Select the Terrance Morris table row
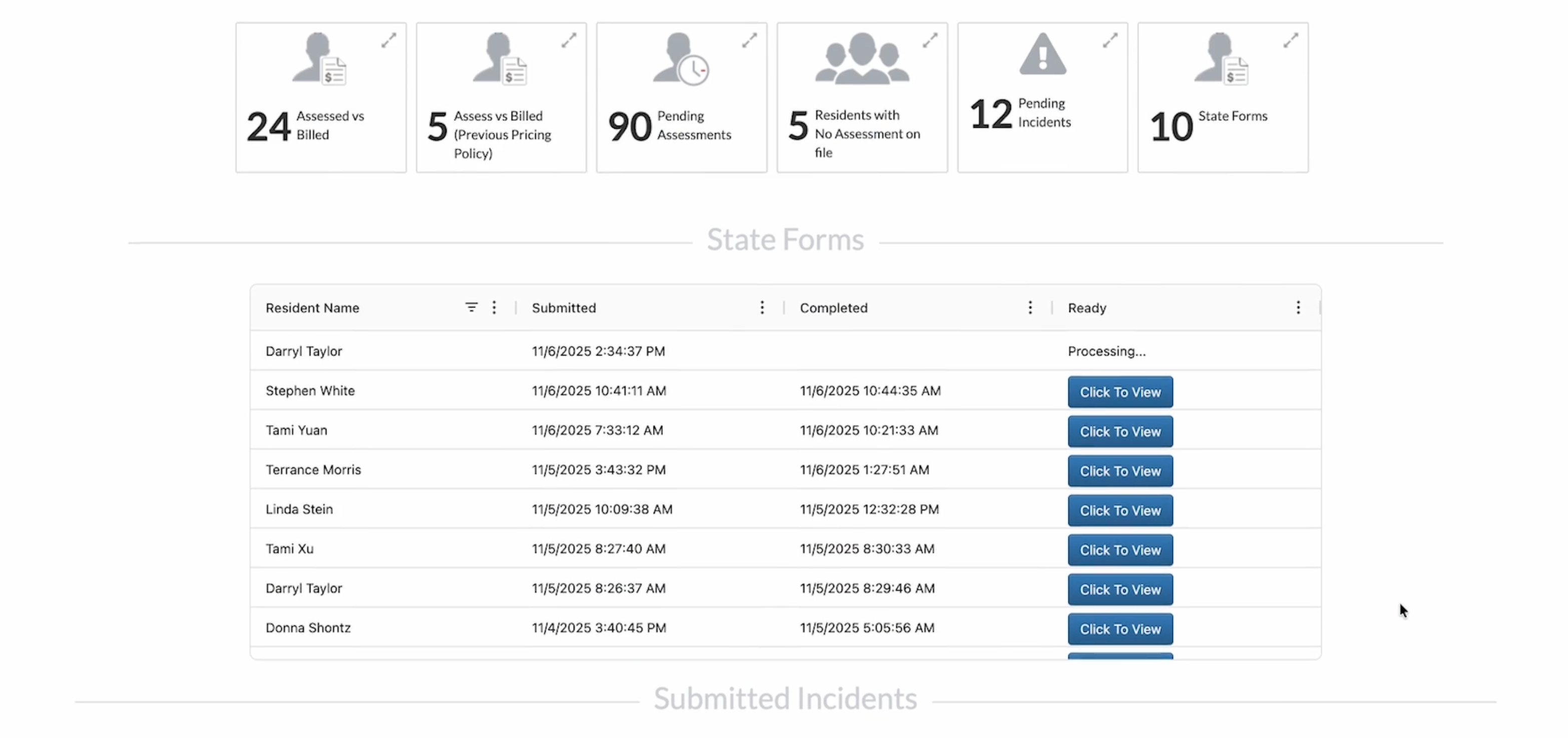This screenshot has height=738, width=1568. click(313, 470)
